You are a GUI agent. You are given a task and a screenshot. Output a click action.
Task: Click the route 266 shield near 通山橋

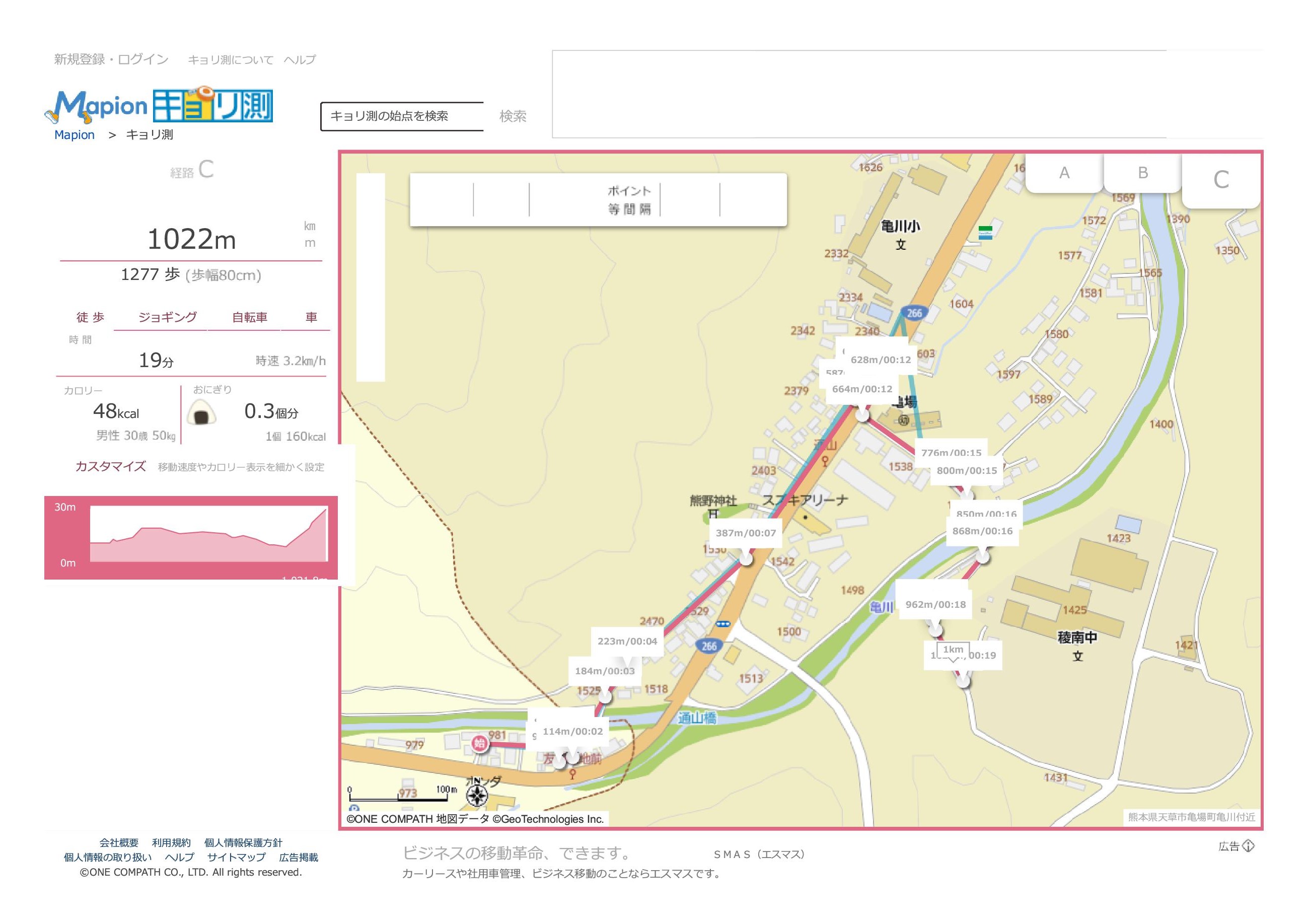click(709, 646)
